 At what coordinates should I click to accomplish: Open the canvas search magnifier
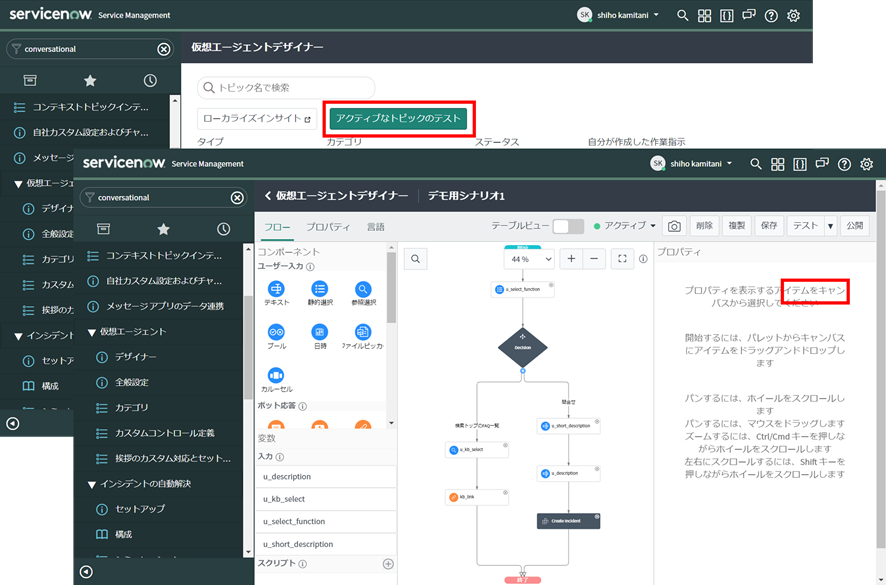click(415, 258)
